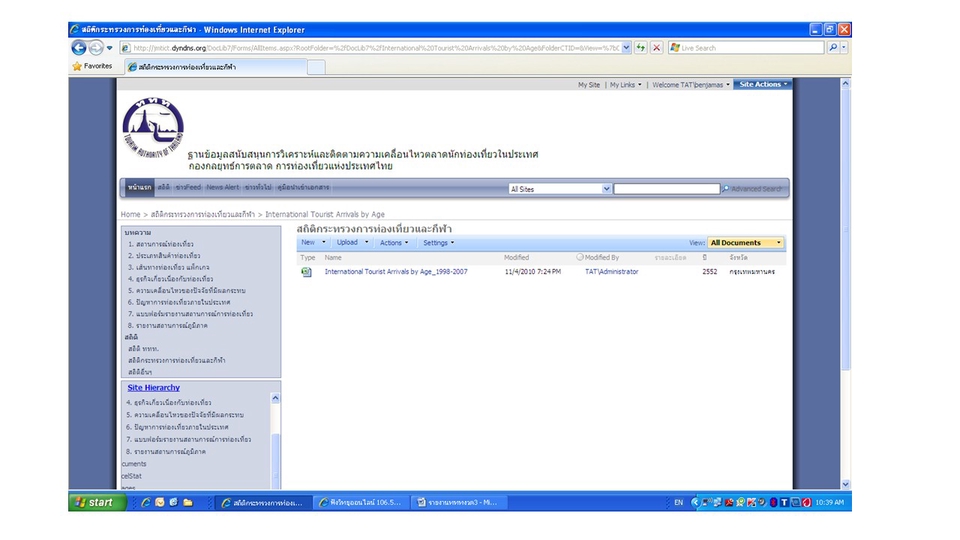Open the address bar history dropdown arrow
Image resolution: width=960 pixels, height=540 pixels.
[x=626, y=48]
